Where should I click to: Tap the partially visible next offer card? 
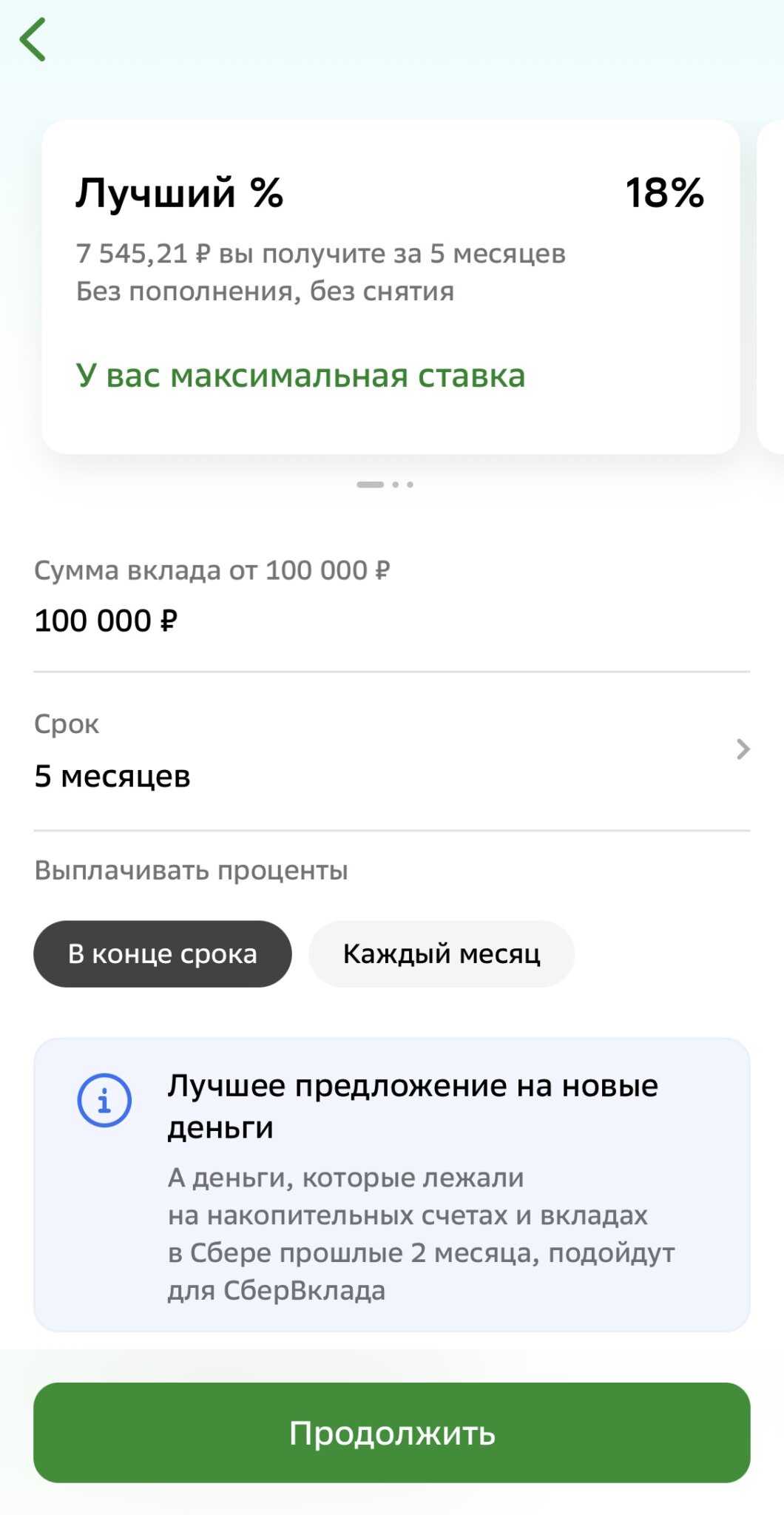coord(772,287)
